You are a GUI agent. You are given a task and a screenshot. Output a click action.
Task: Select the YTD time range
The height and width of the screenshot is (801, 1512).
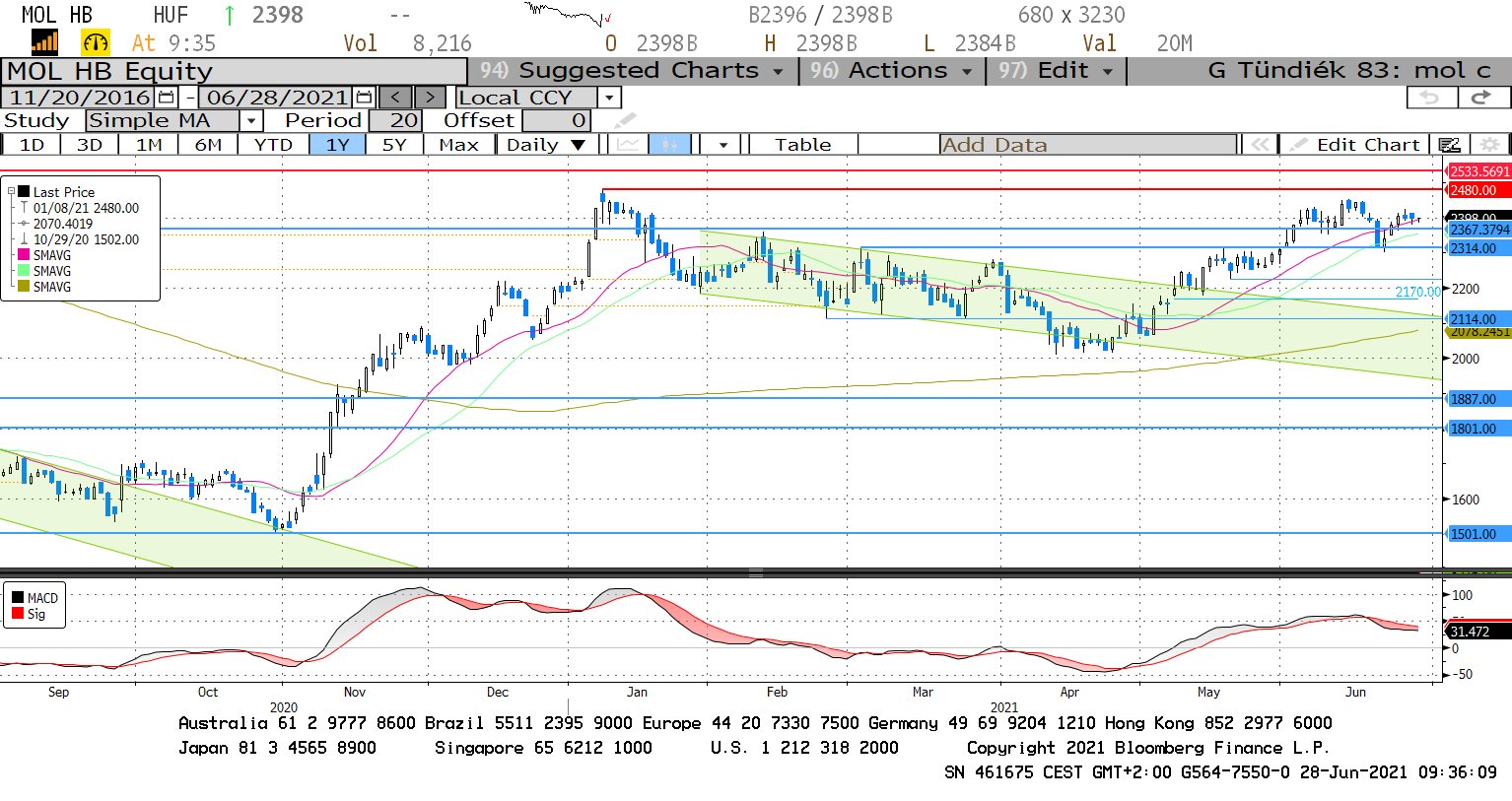point(273,145)
